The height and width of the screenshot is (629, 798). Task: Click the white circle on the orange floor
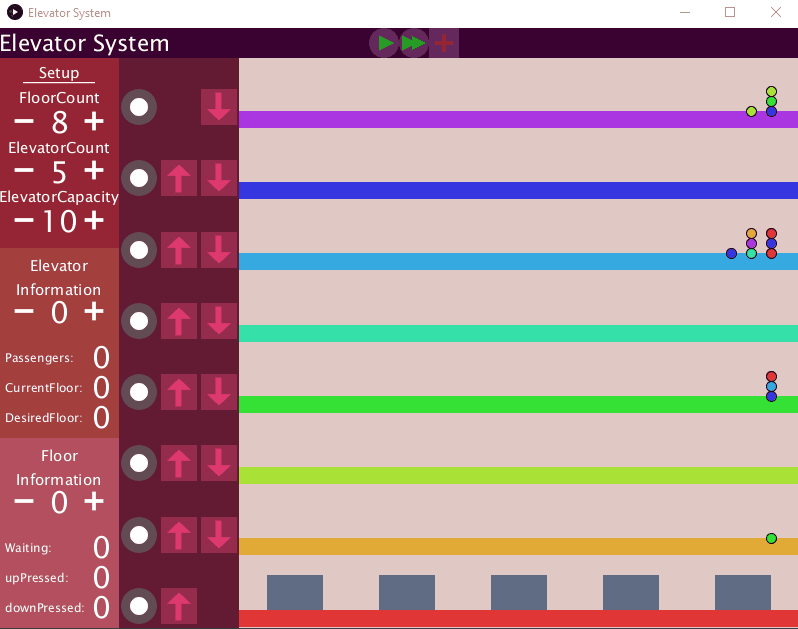point(139,535)
